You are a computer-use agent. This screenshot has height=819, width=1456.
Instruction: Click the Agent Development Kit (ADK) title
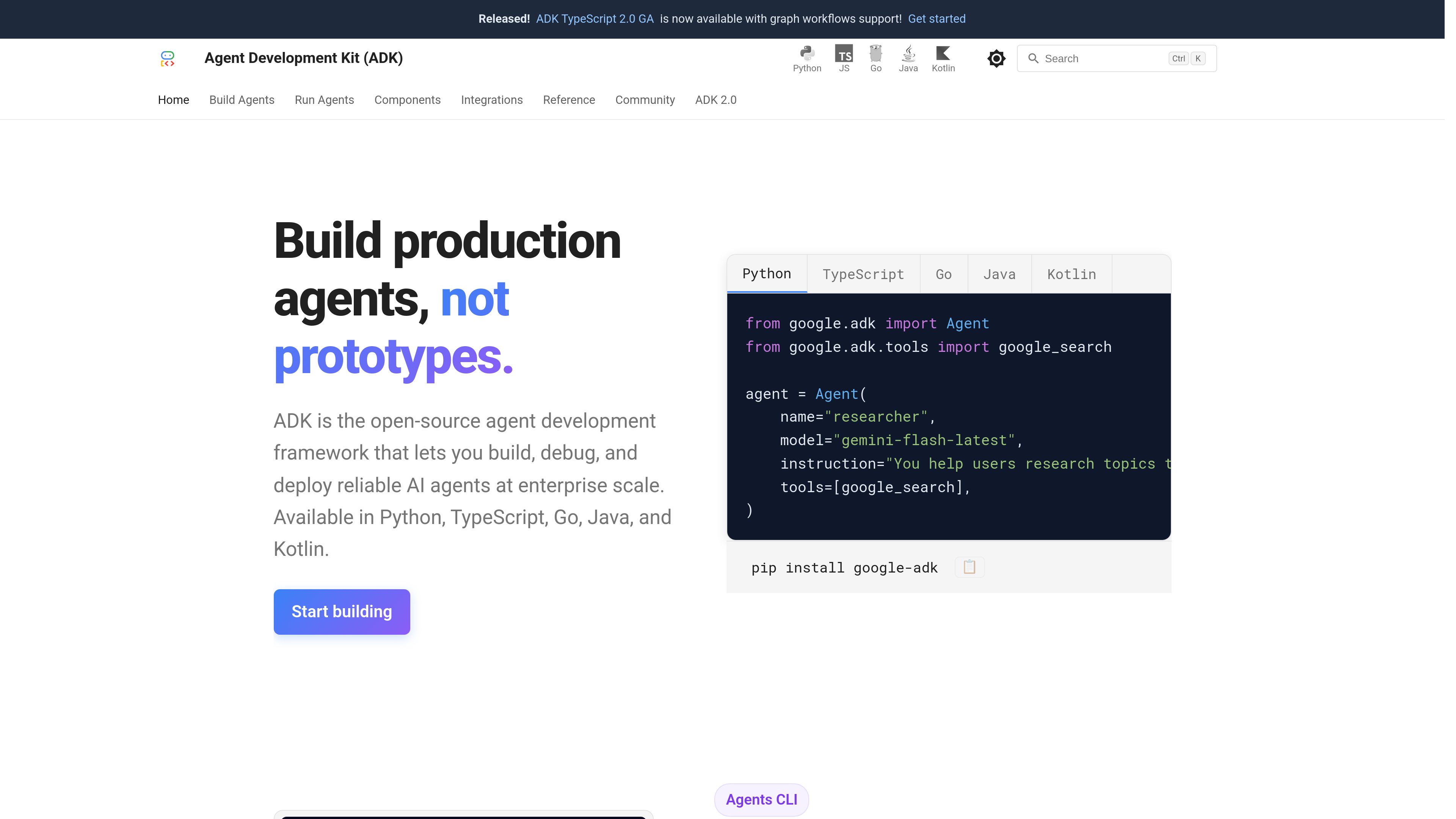click(x=303, y=58)
